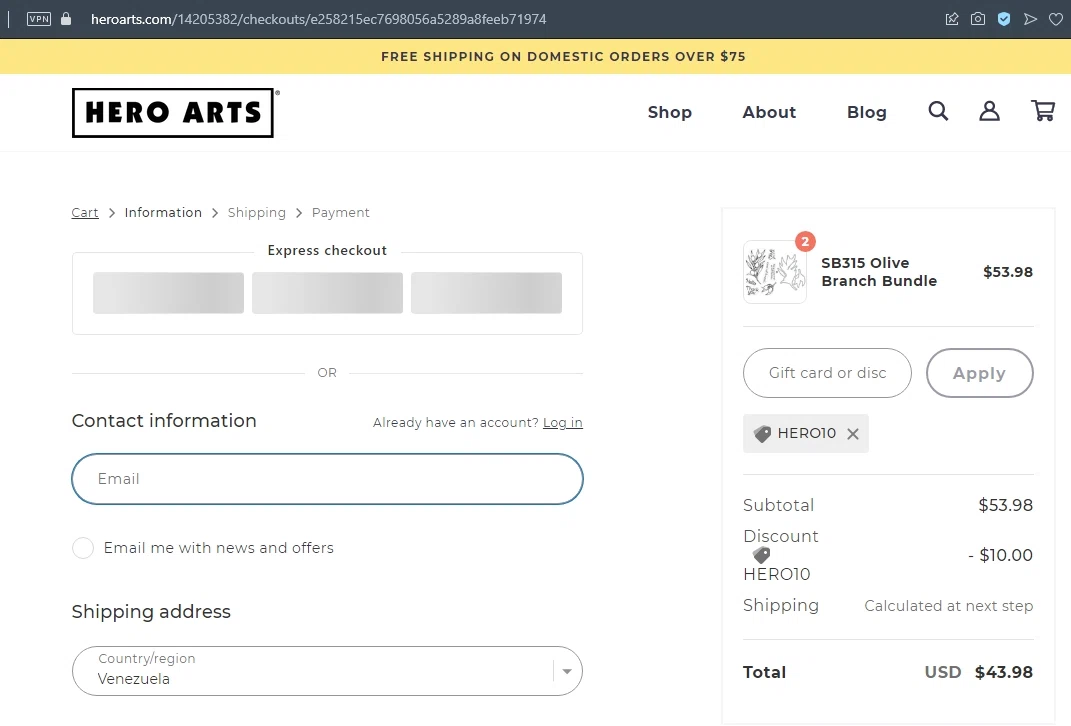Click the SB315 Olive Branch Bundle name
Screen dimensions: 1071x726
[x=878, y=272]
